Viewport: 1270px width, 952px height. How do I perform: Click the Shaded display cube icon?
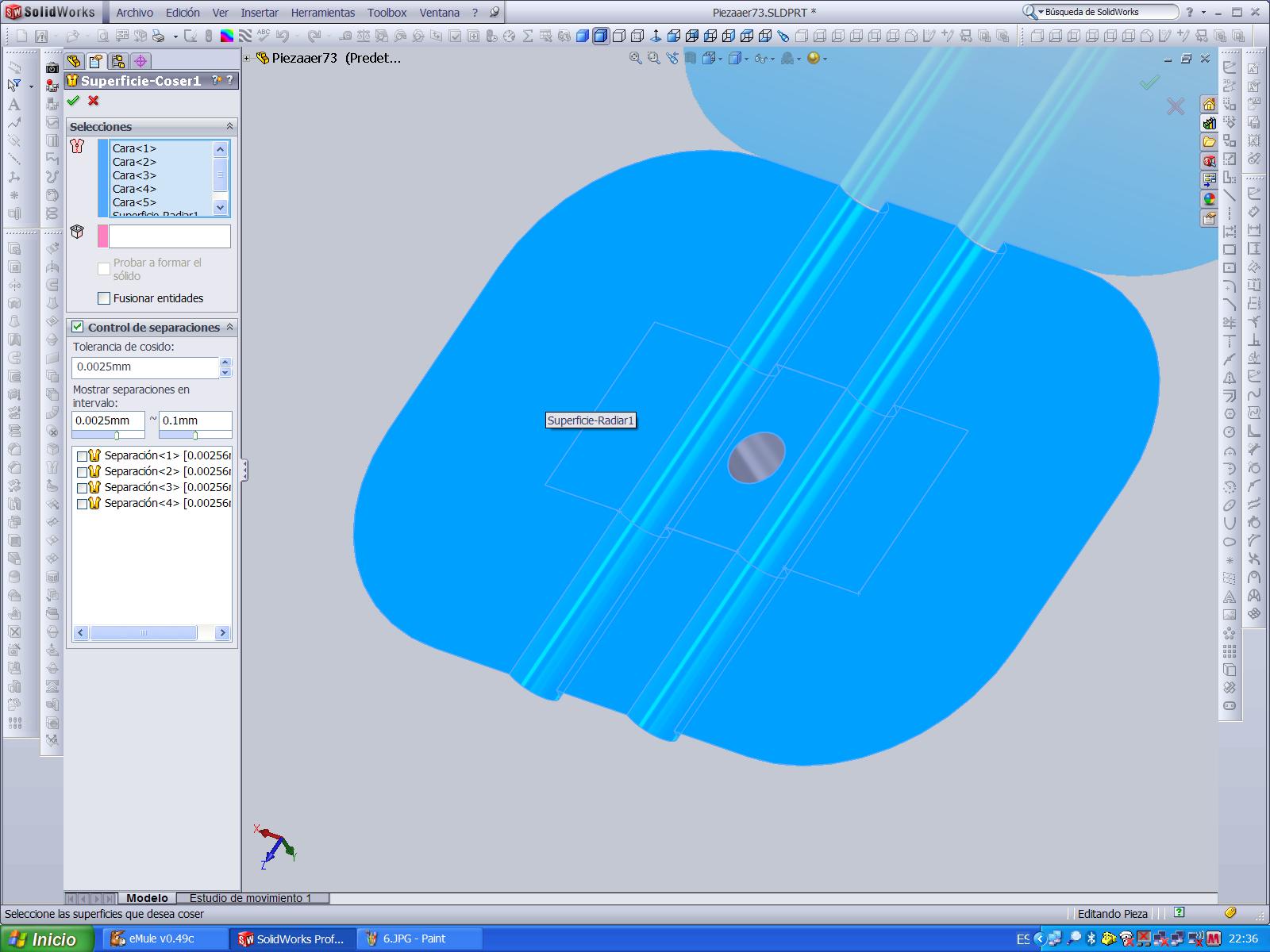pyautogui.click(x=583, y=36)
